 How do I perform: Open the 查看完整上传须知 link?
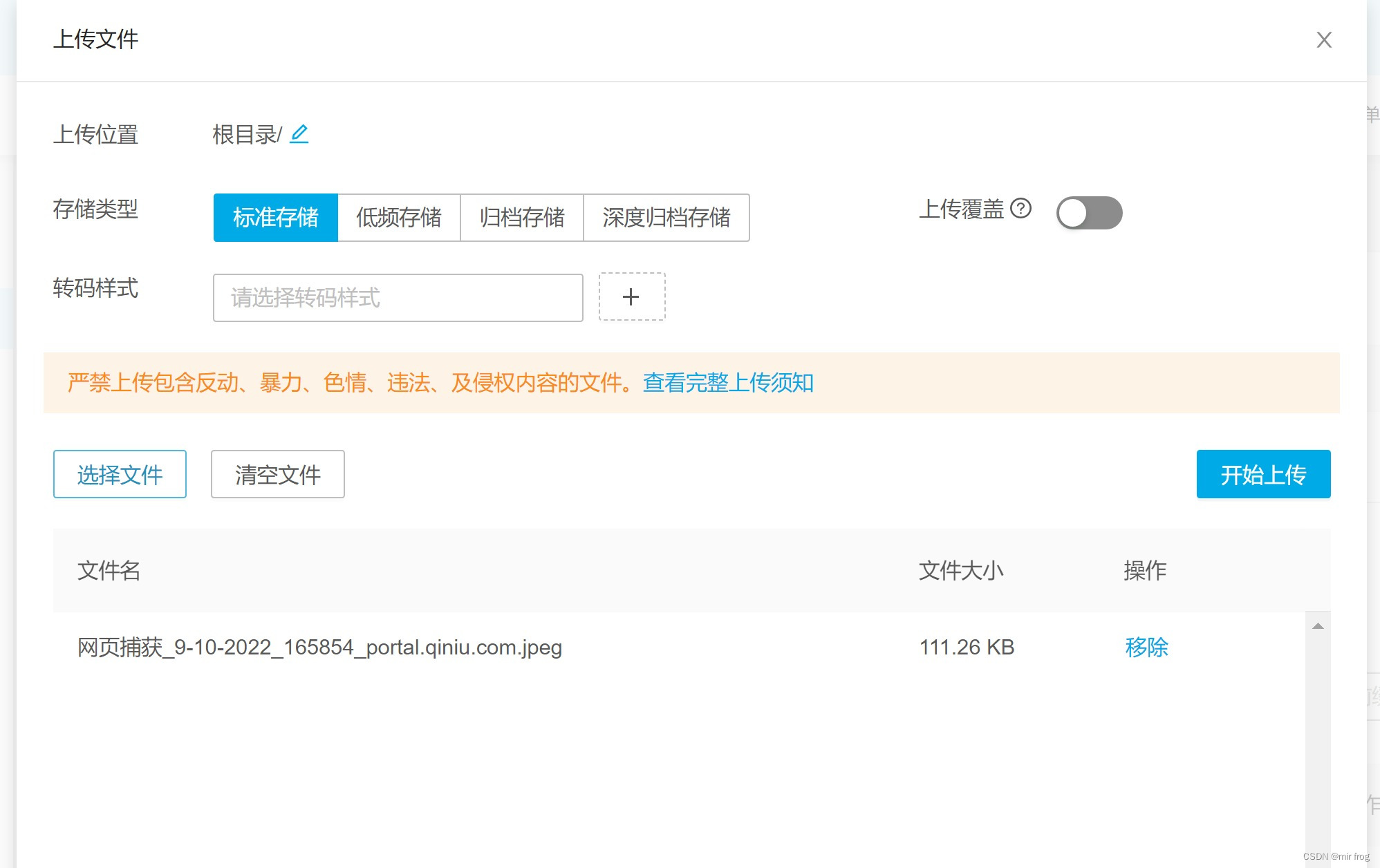point(727,382)
